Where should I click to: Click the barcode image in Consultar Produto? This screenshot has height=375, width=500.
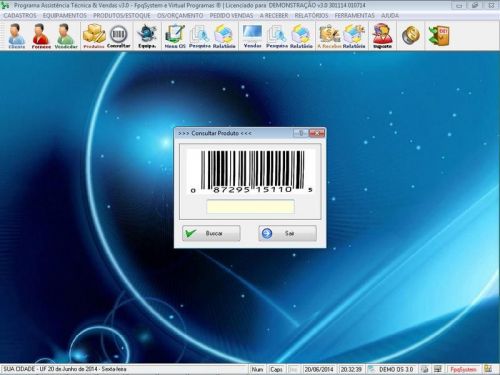(252, 172)
